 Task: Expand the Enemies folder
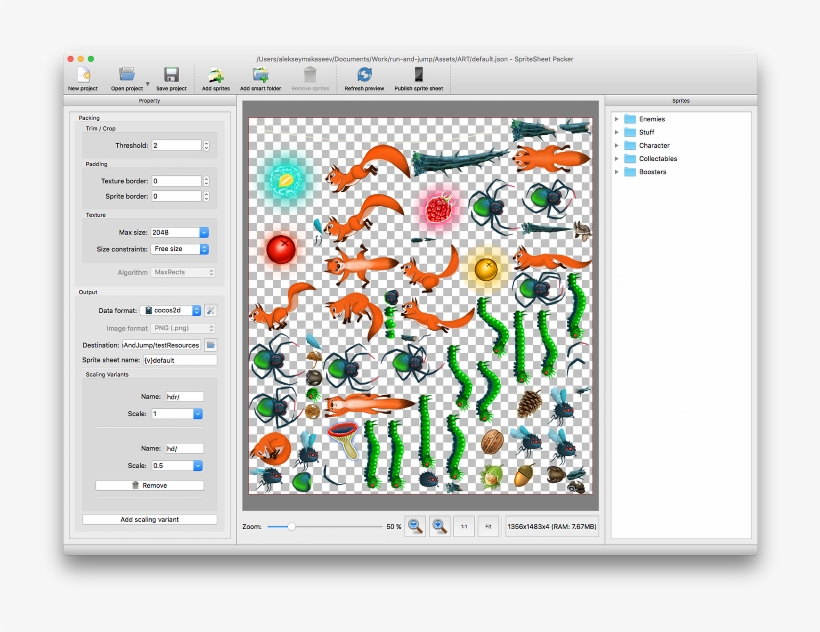pyautogui.click(x=618, y=118)
